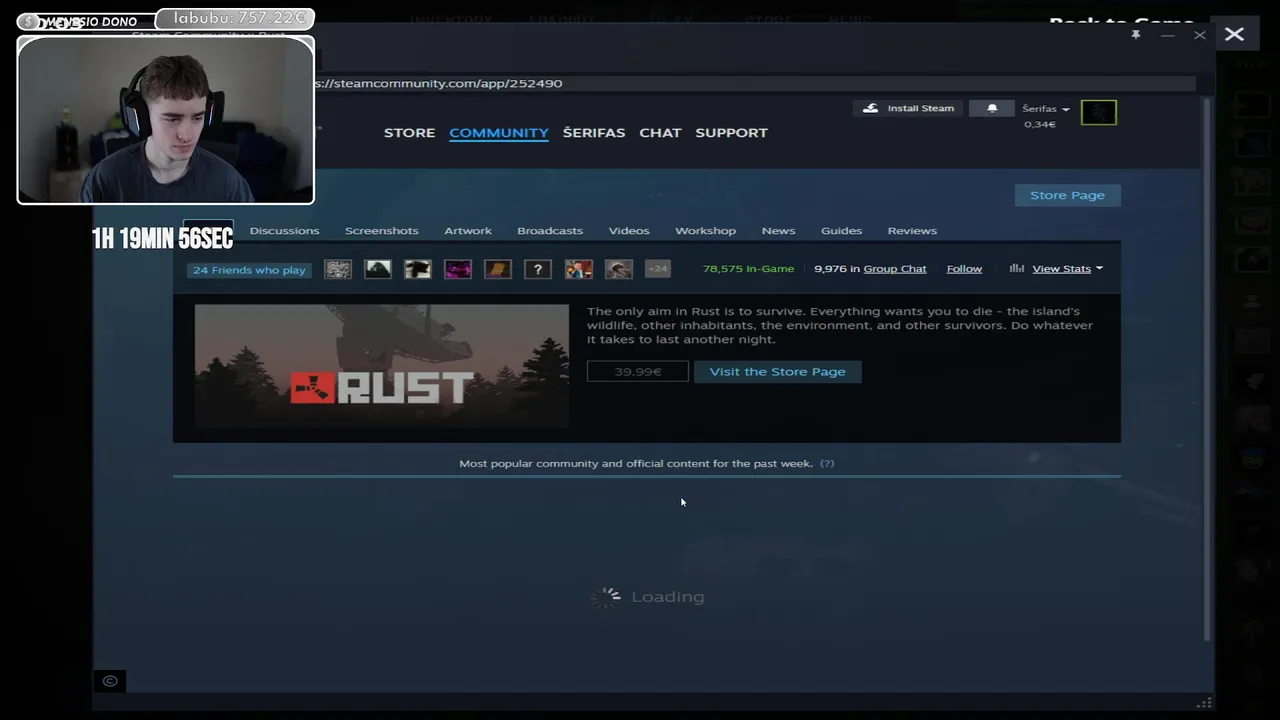1280x720 pixels.
Task: Open the Artwork tab
Action: click(x=468, y=230)
